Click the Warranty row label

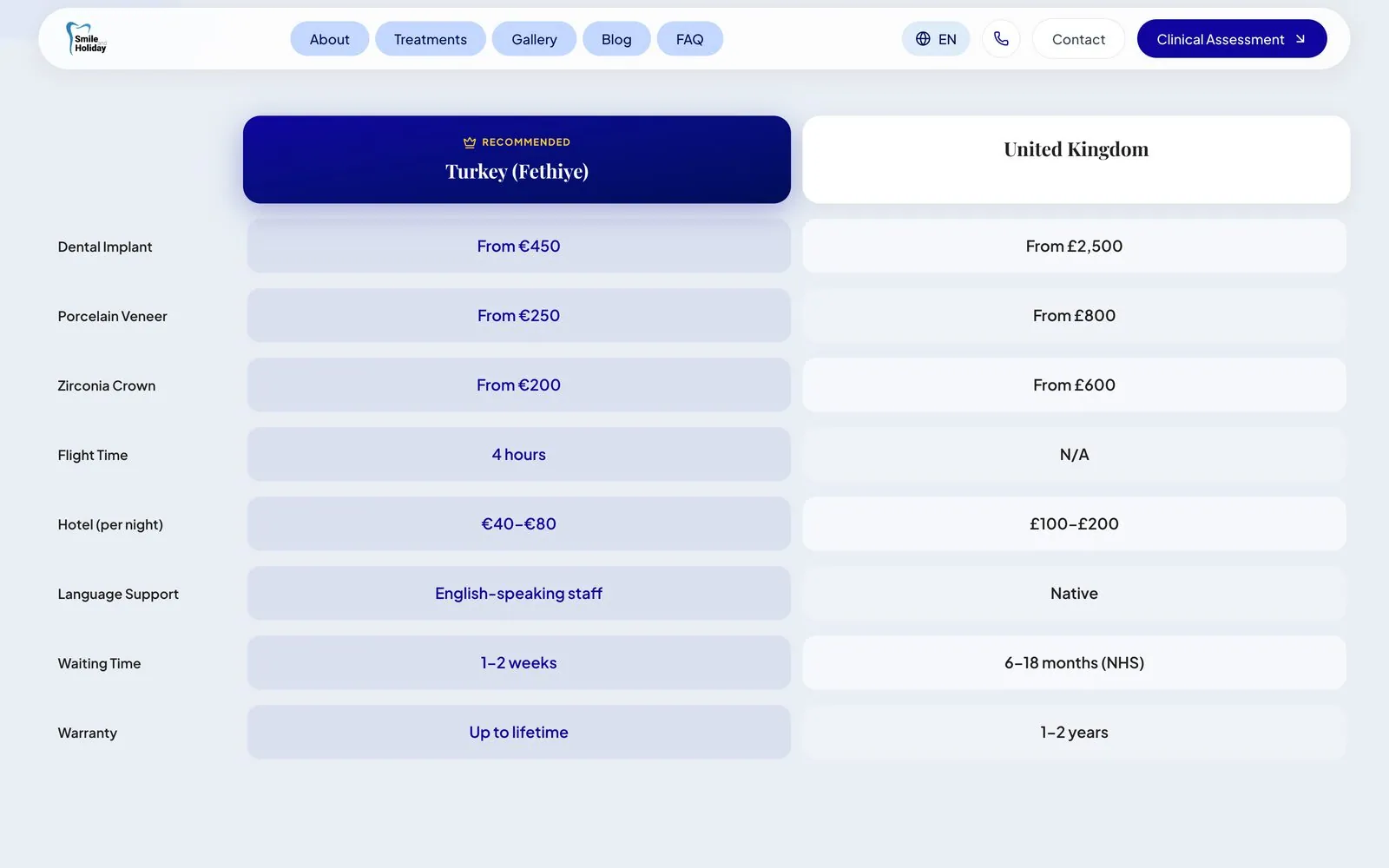88,733
